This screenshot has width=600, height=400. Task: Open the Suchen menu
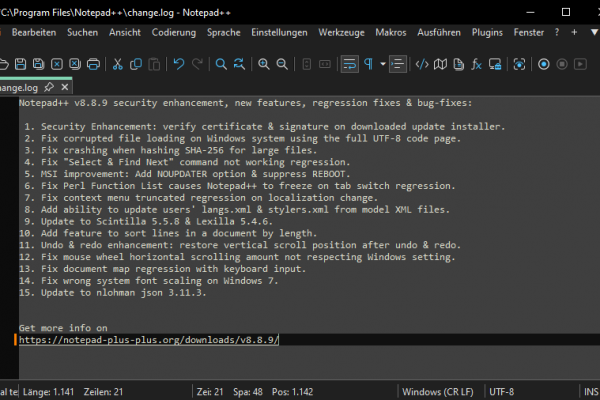(83, 33)
